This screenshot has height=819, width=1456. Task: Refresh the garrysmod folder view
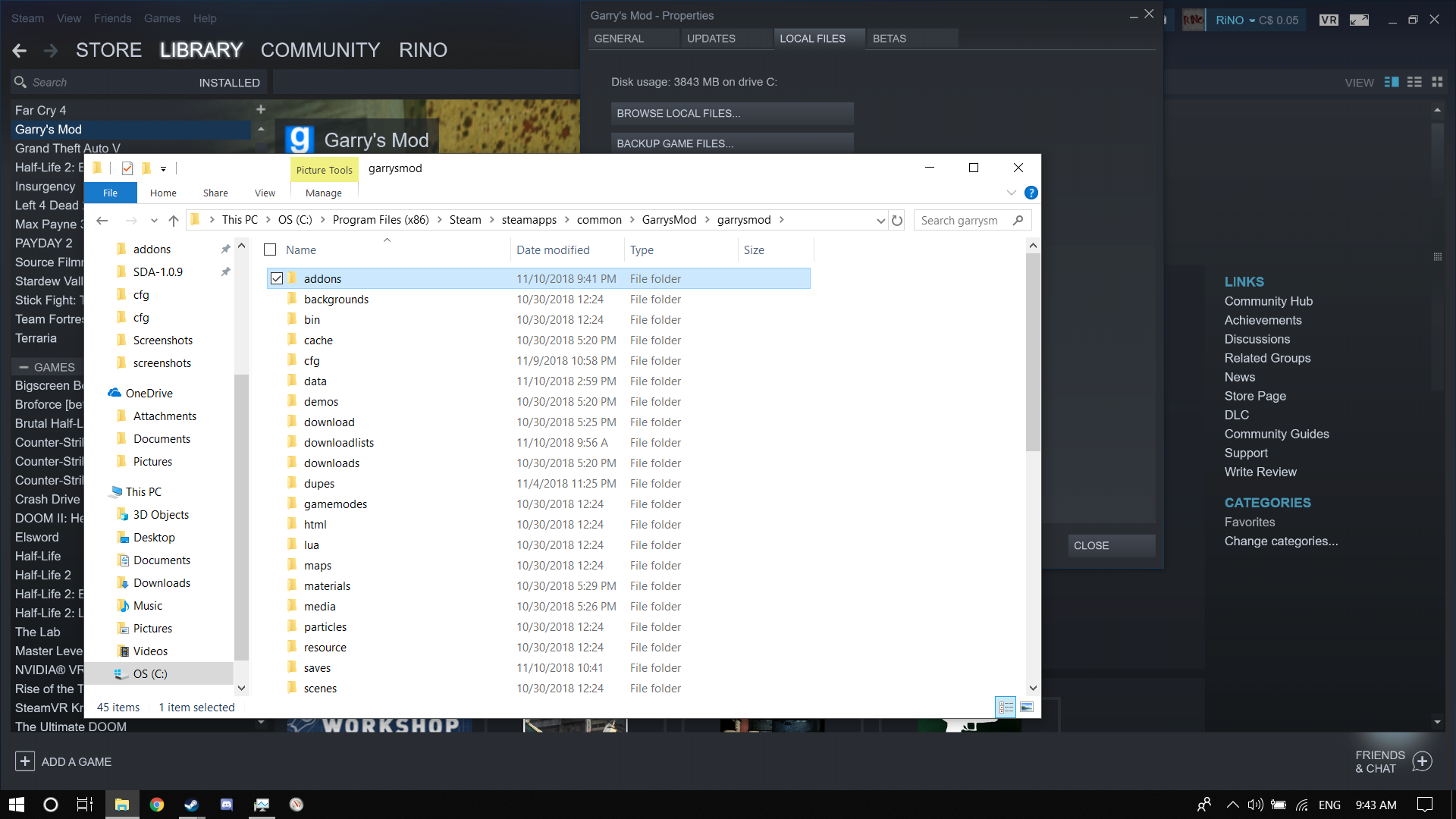(x=897, y=221)
